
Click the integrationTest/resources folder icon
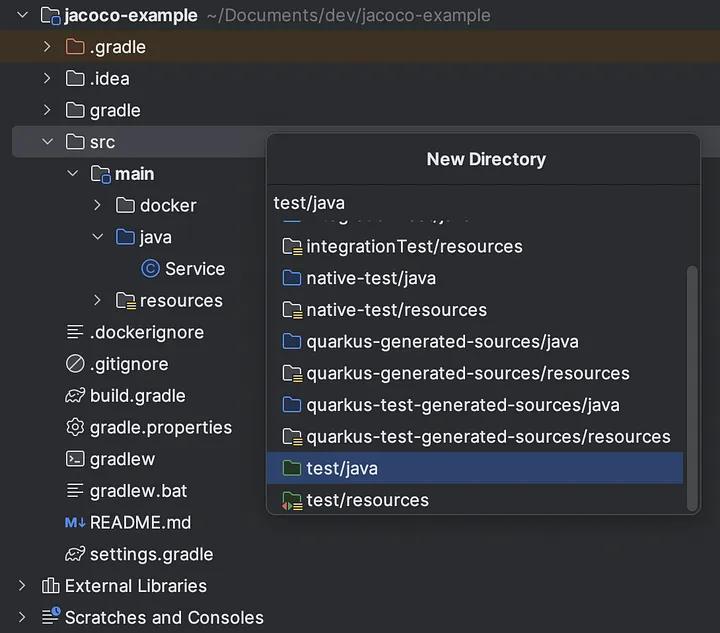click(x=292, y=247)
